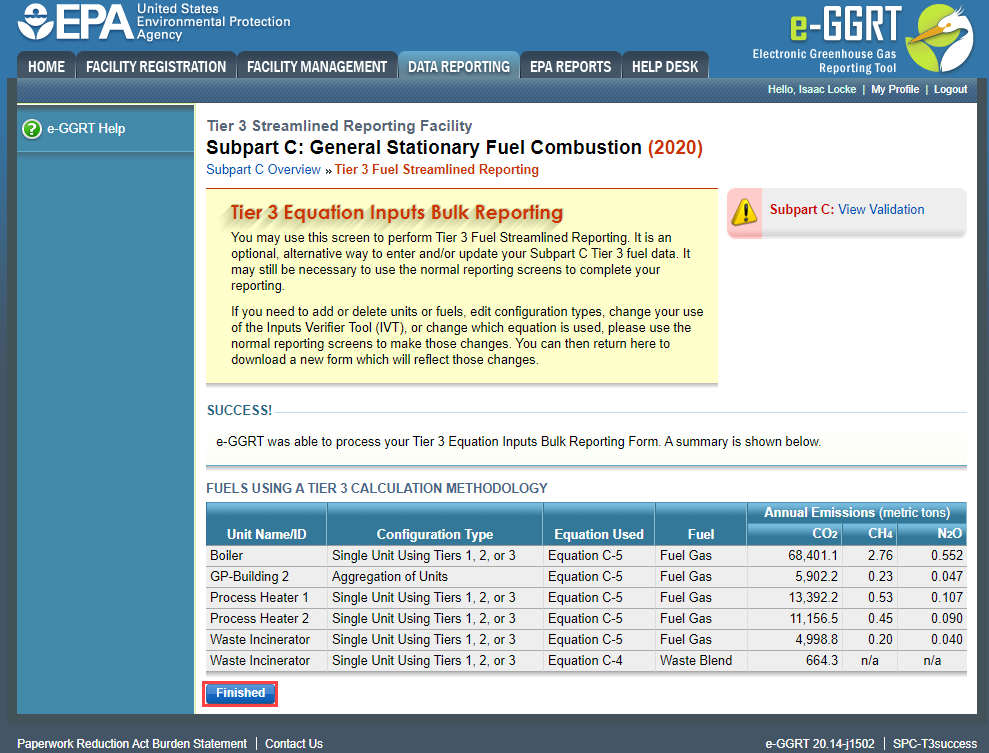The height and width of the screenshot is (753, 989).
Task: Click the 2.76 CH4 value
Action: (x=880, y=556)
